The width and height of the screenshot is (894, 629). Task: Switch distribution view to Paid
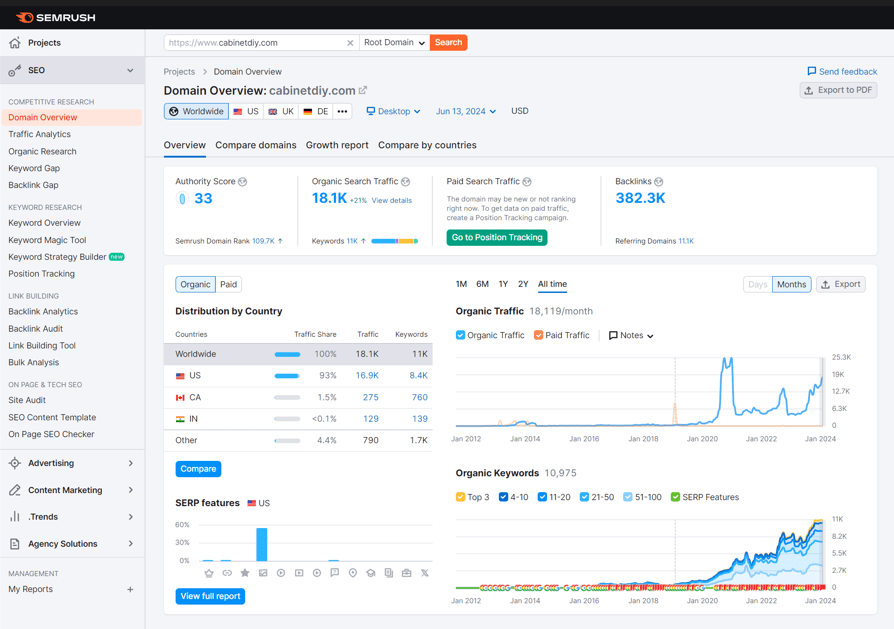229,285
